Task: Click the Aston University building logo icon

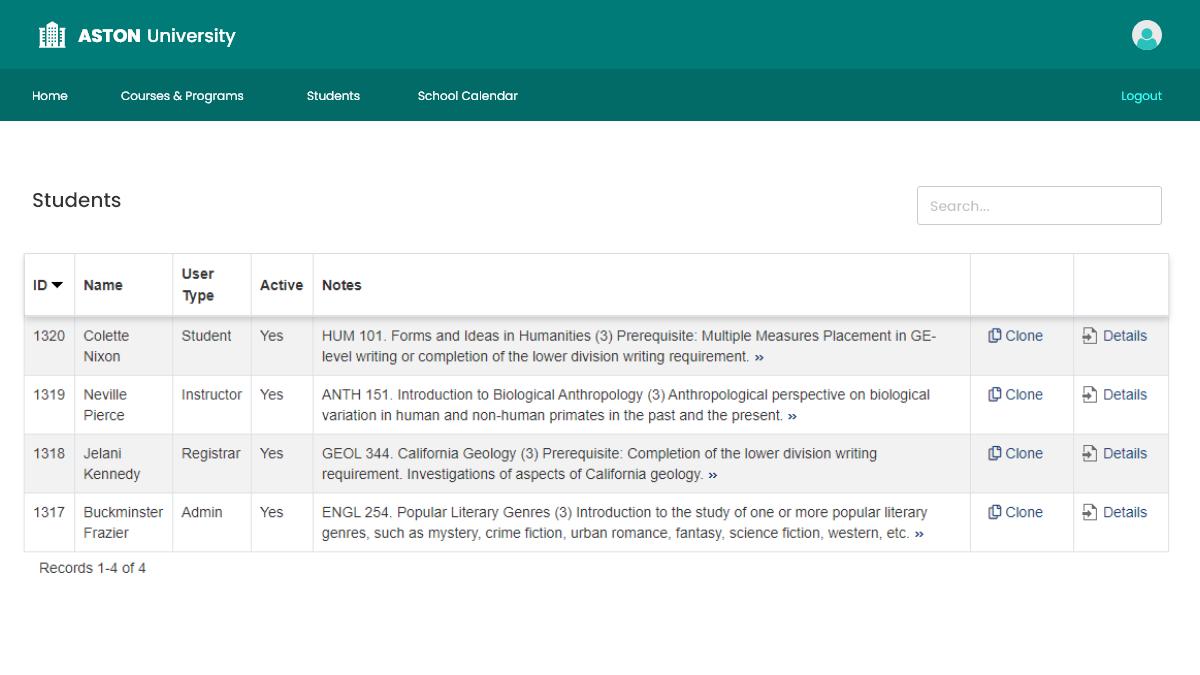Action: tap(52, 36)
